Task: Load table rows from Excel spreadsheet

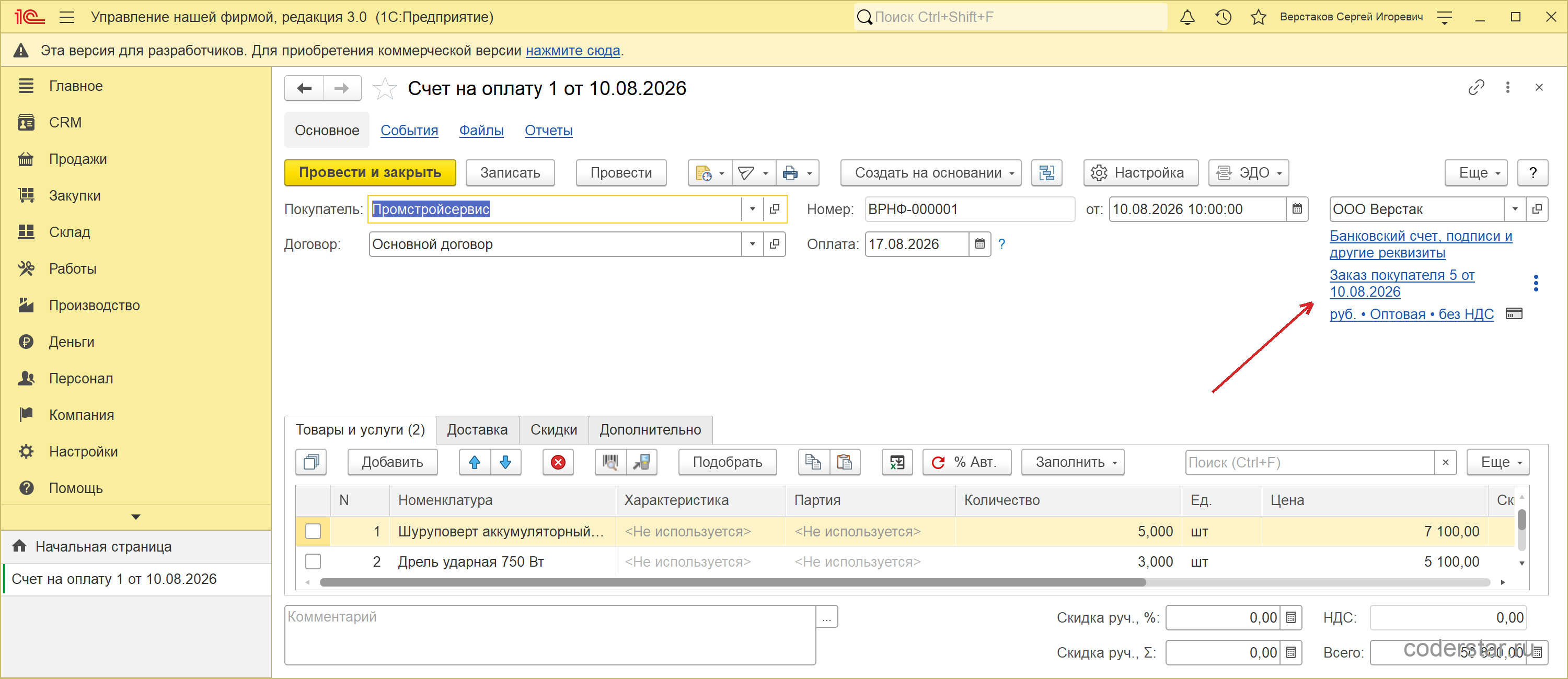Action: (897, 462)
